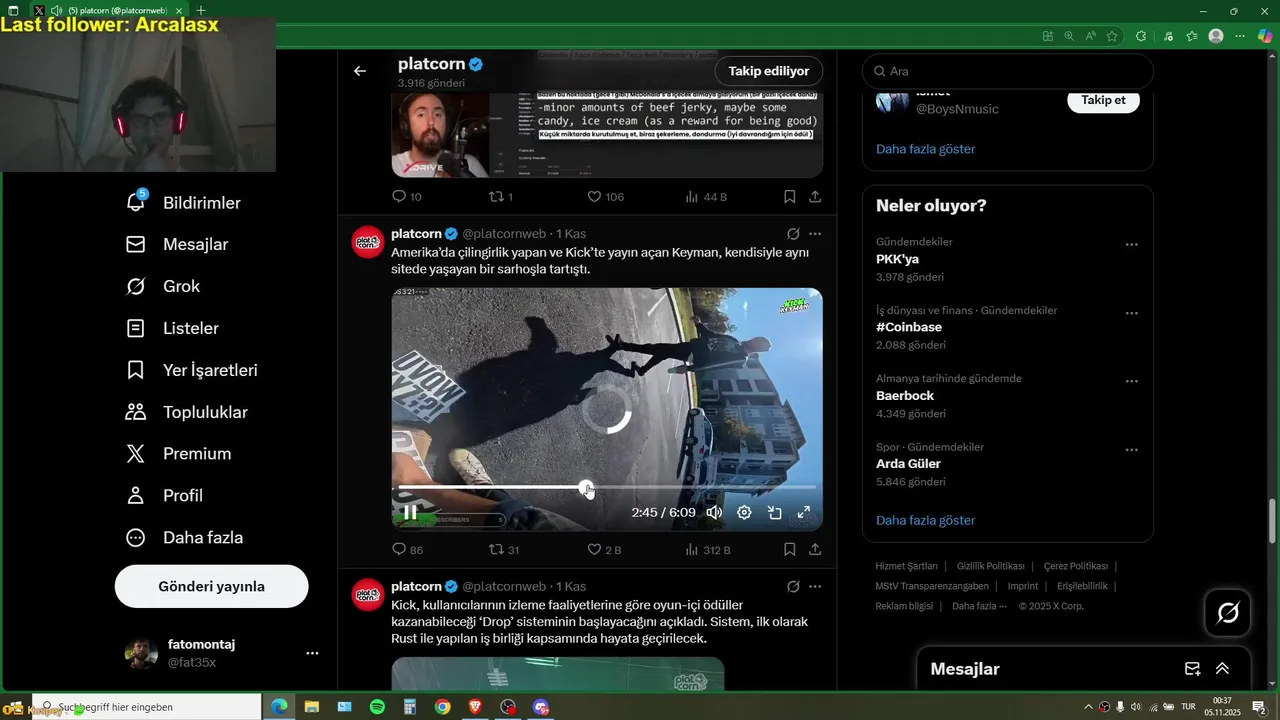1280x720 pixels.
Task: Expand the Mesajlar drawer
Action: coord(1222,669)
